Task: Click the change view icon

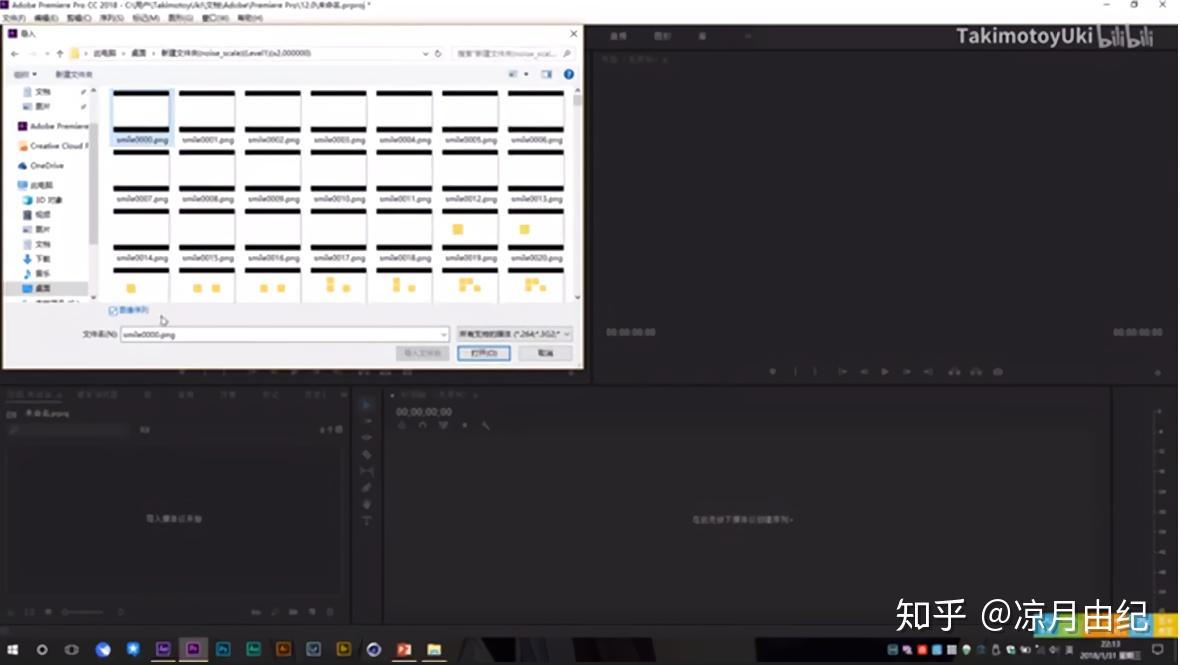Action: tap(513, 74)
